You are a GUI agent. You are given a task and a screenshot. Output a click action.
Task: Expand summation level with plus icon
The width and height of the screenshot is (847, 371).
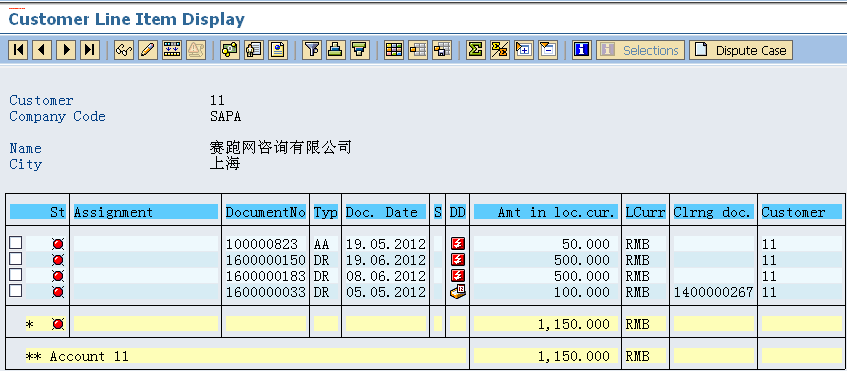(523, 50)
